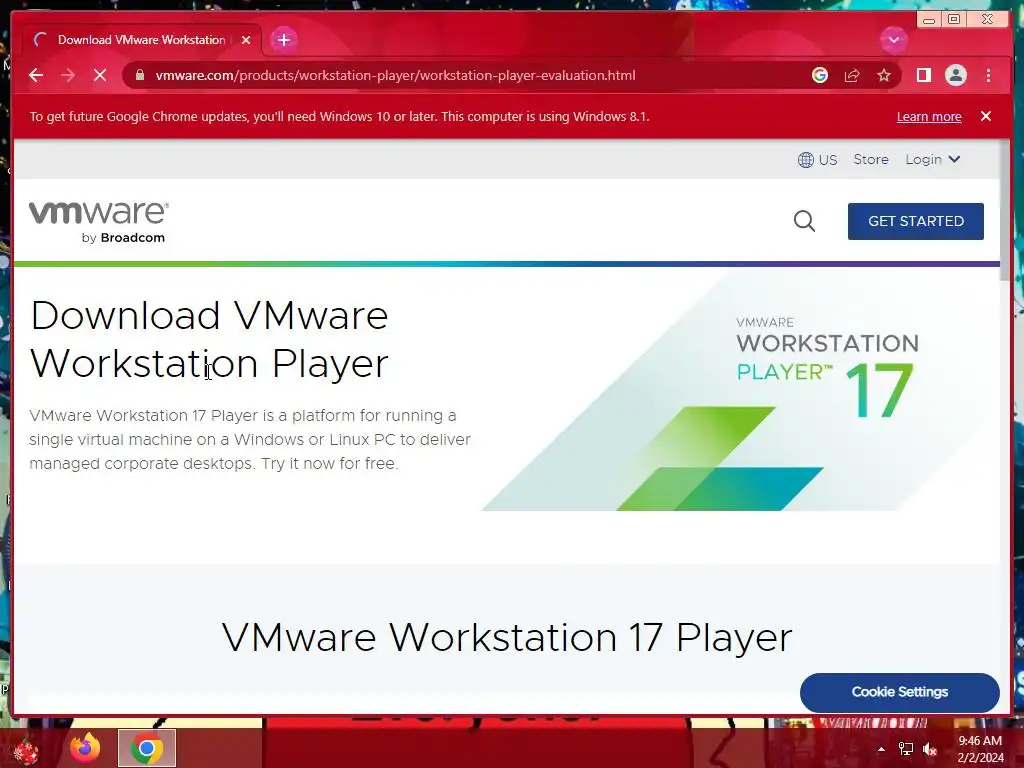Click the muted volume tray icon
Screen dimensions: 1024x768
[929, 749]
